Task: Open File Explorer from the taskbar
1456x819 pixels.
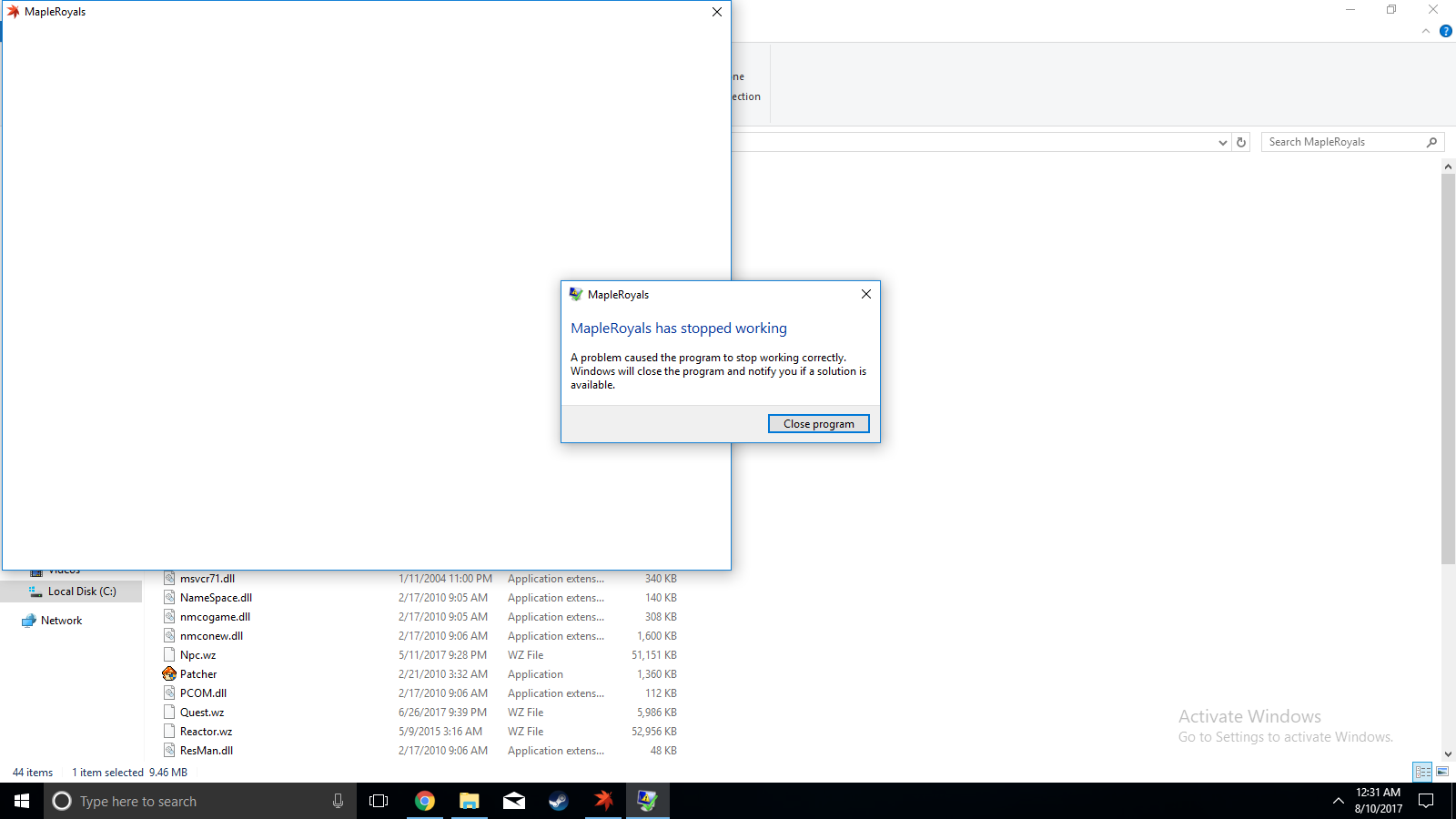Action: point(470,801)
